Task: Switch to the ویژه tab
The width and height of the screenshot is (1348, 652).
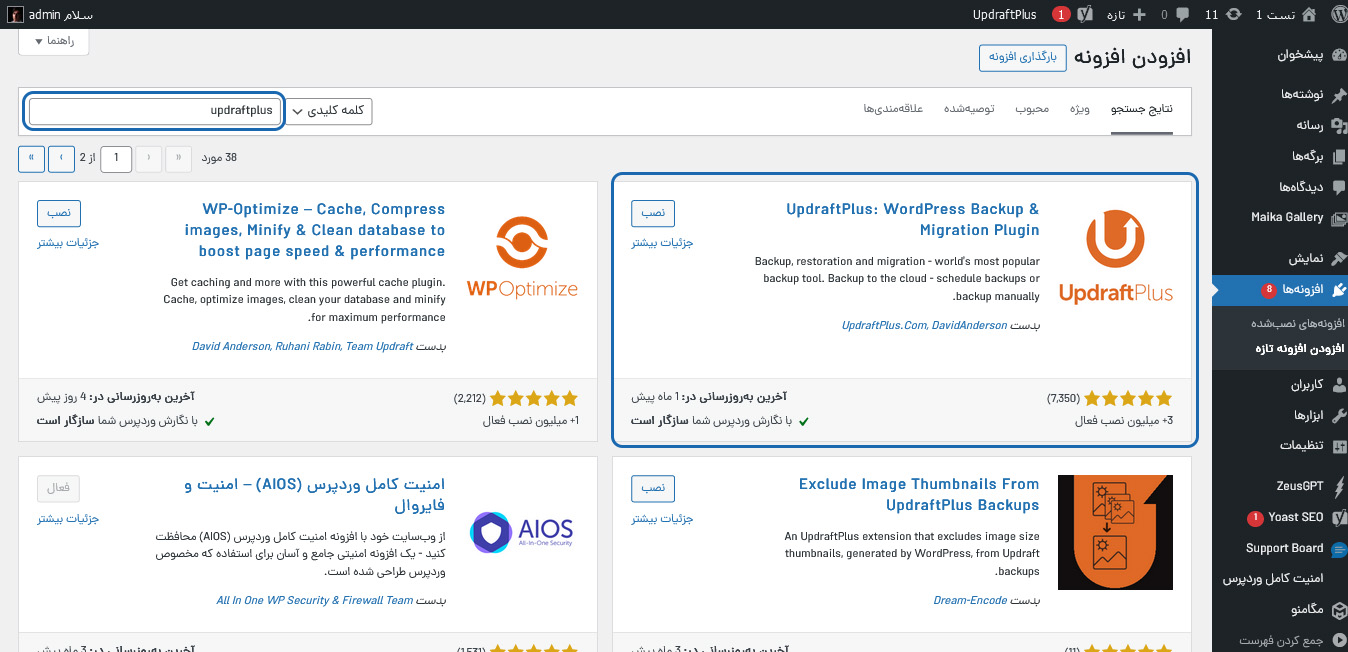Action: click(1079, 108)
